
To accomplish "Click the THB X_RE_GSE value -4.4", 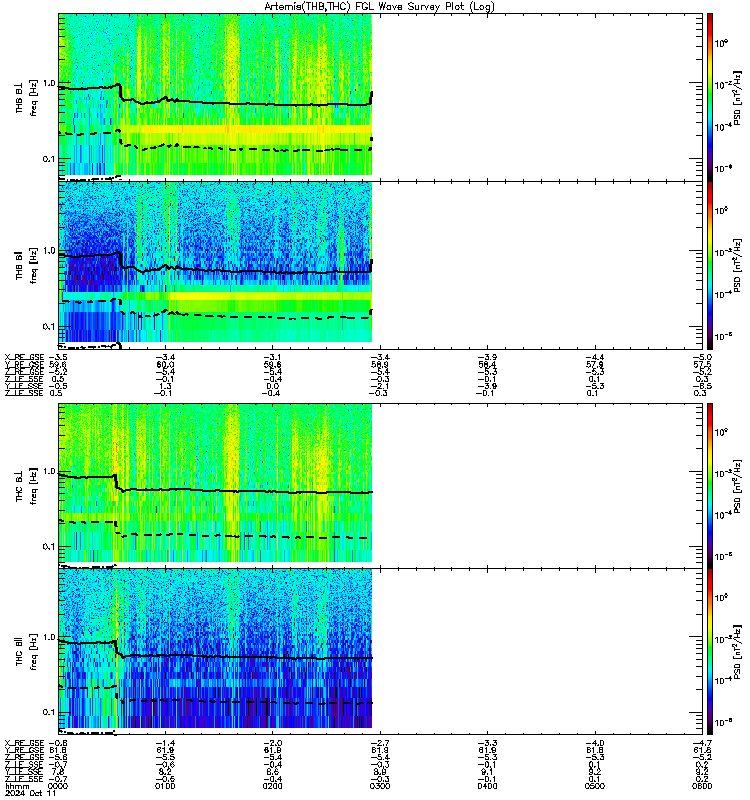I will (594, 358).
